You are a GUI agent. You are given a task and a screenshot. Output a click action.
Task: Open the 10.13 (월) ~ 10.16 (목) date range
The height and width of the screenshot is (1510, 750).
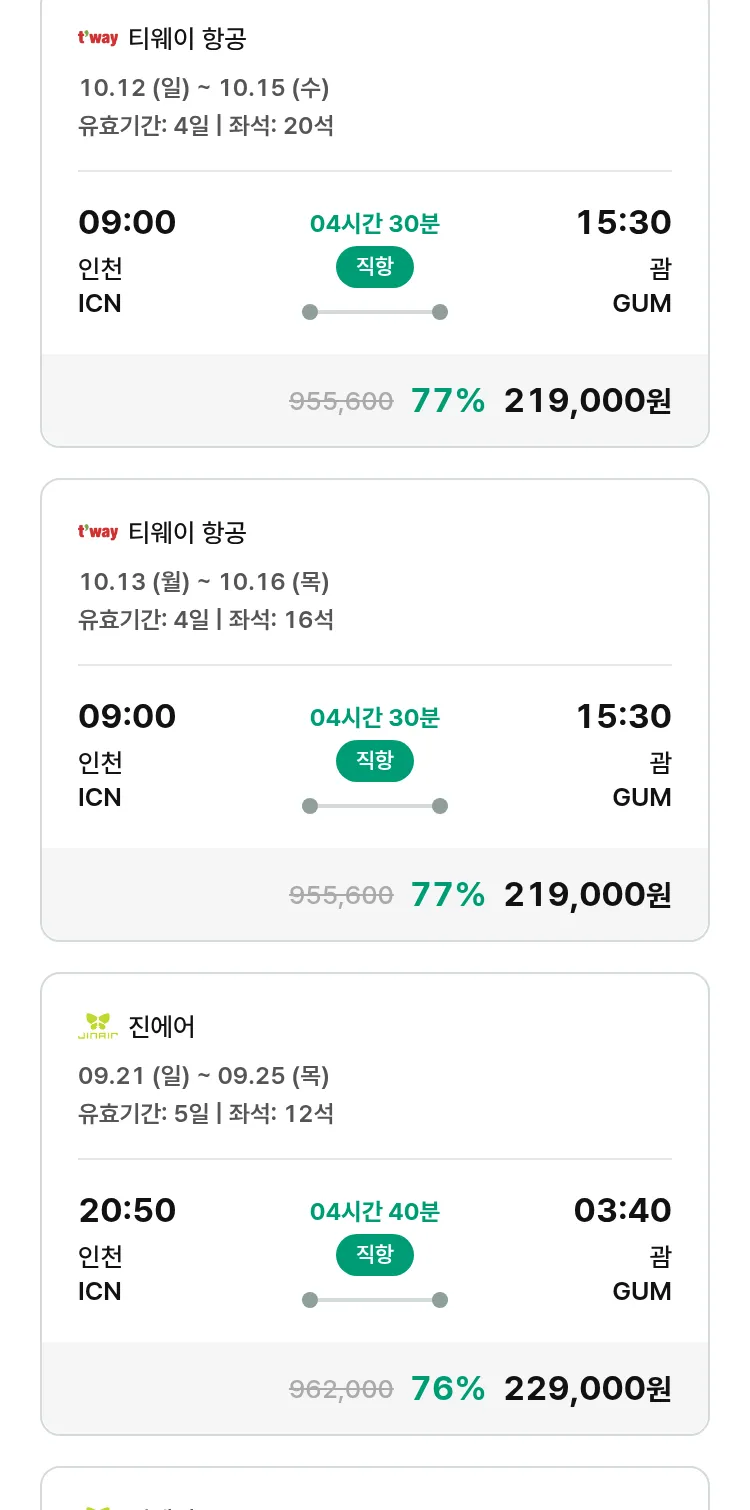point(204,582)
